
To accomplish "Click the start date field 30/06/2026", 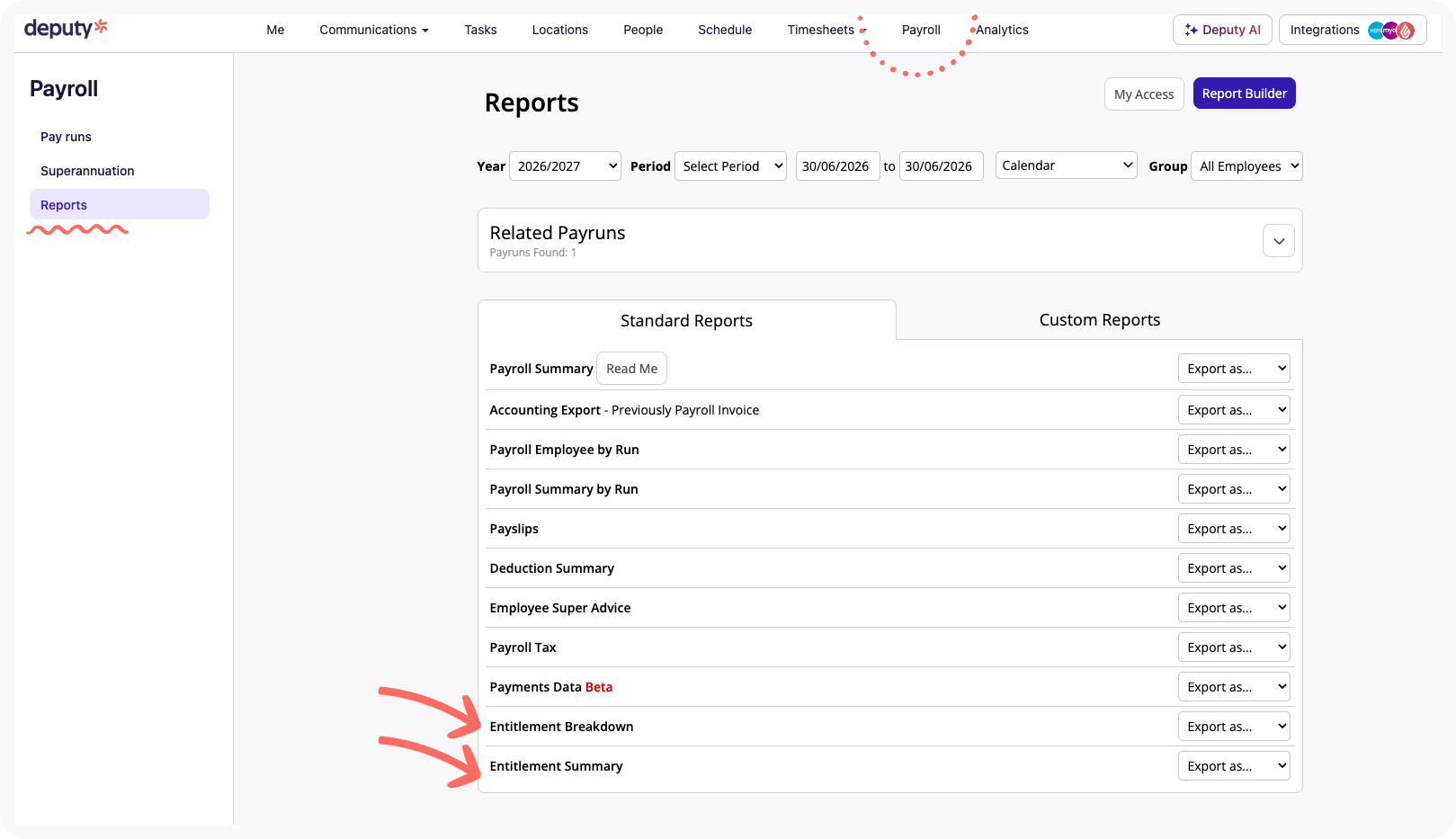I will (837, 166).
